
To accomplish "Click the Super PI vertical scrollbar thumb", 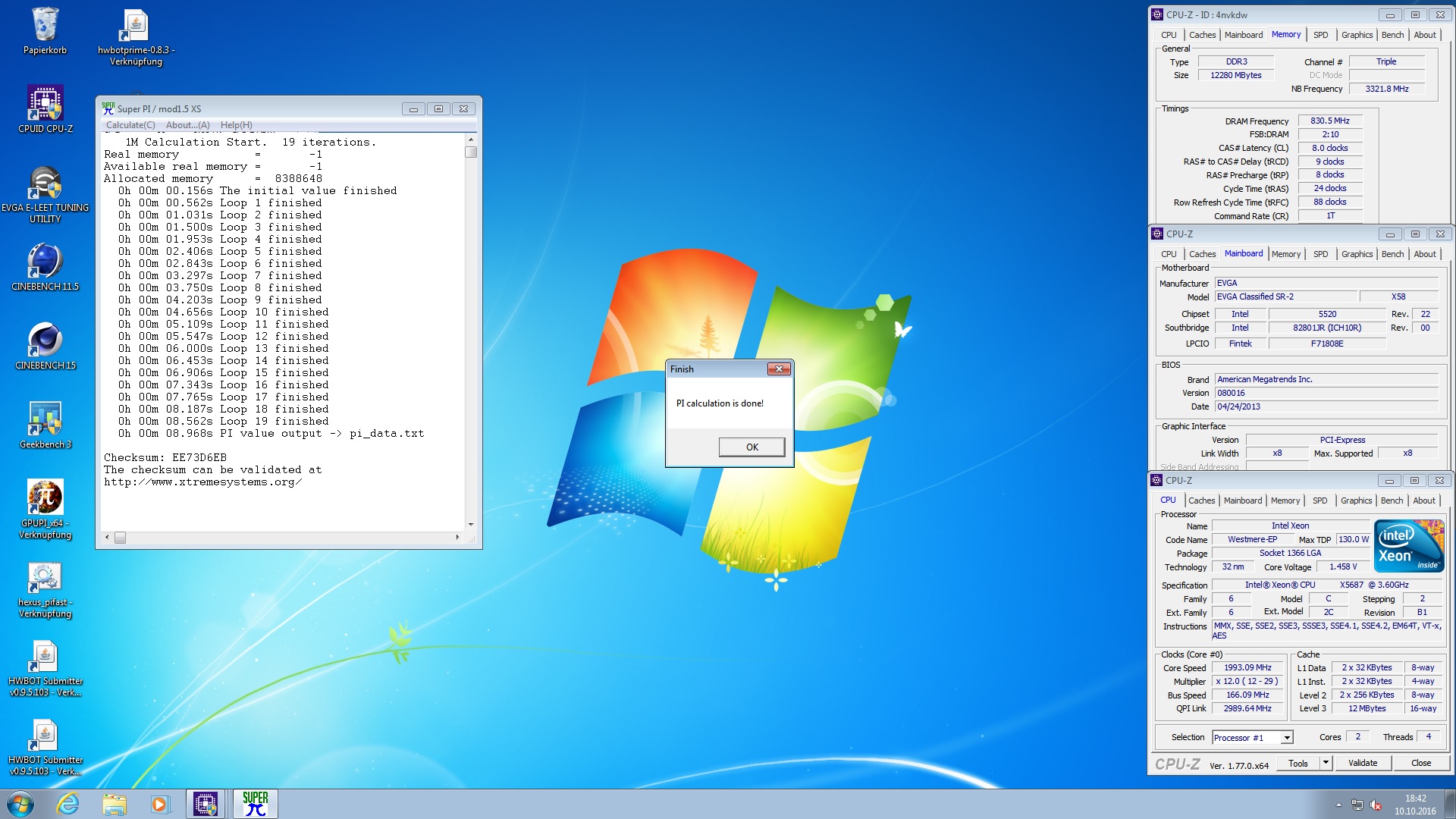I will (471, 152).
